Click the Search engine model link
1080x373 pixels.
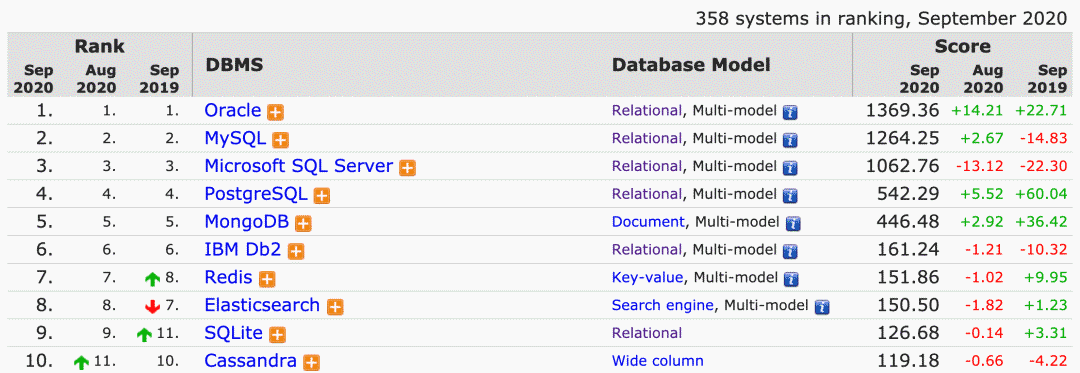tap(663, 306)
